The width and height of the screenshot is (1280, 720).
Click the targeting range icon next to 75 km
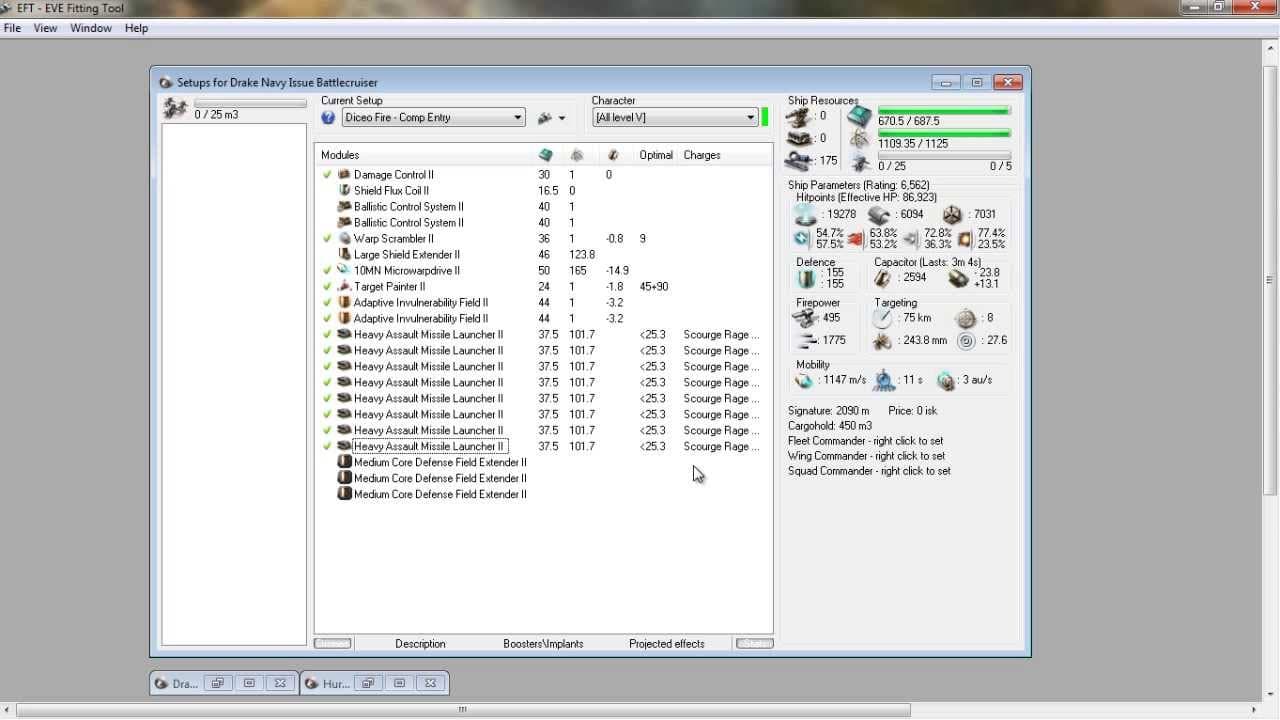pyautogui.click(x=882, y=318)
